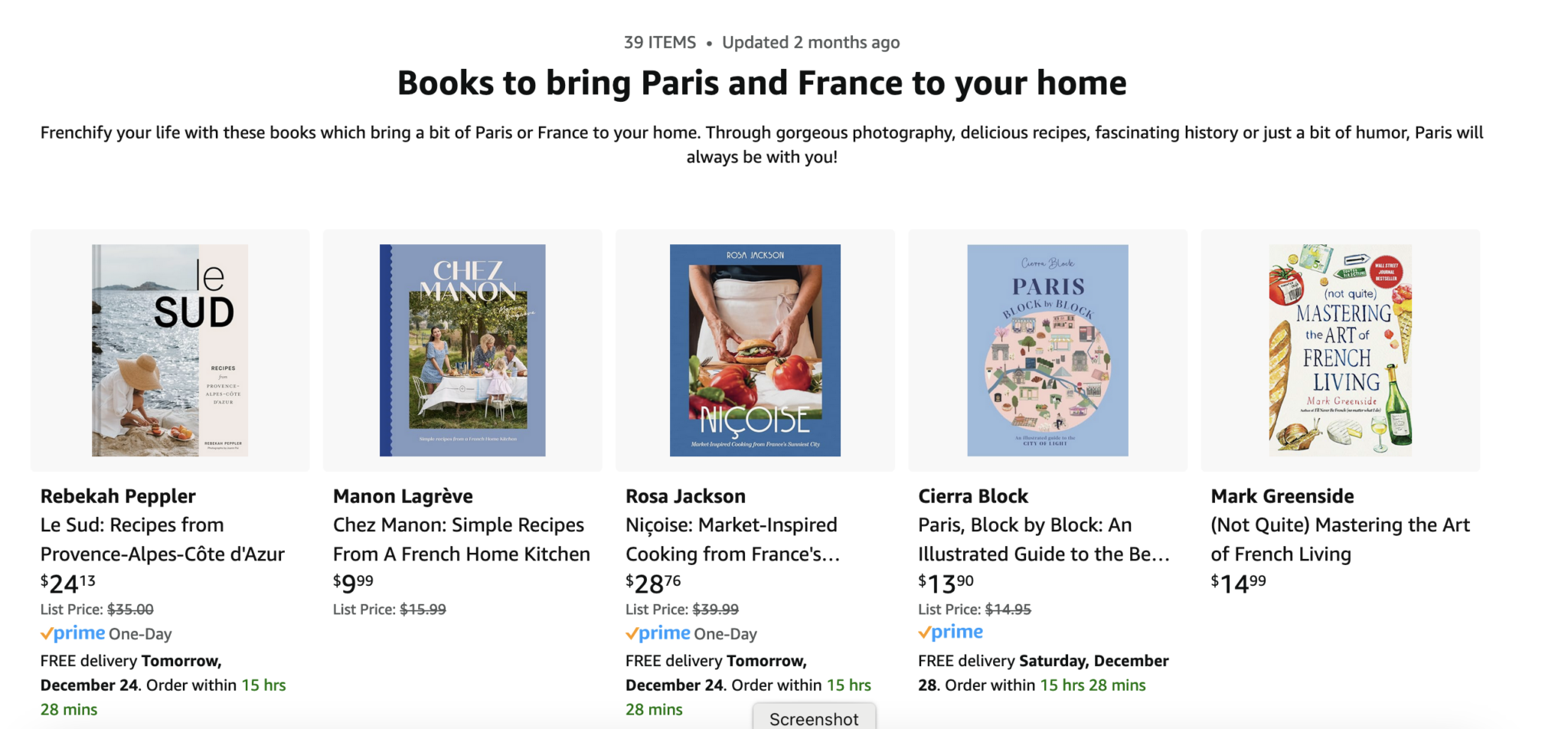Screen dimensions: 1568x729
Task: Click author name Rosa Jackson
Action: (x=685, y=496)
